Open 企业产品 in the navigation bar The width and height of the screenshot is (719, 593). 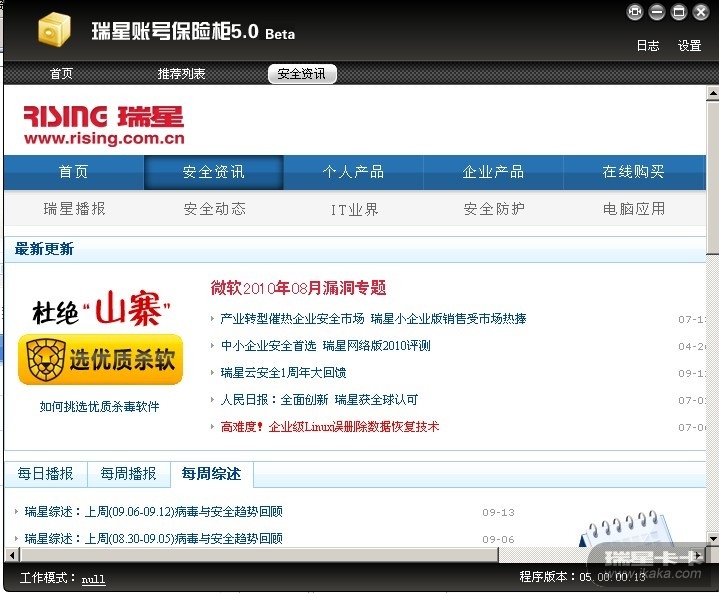click(x=493, y=172)
